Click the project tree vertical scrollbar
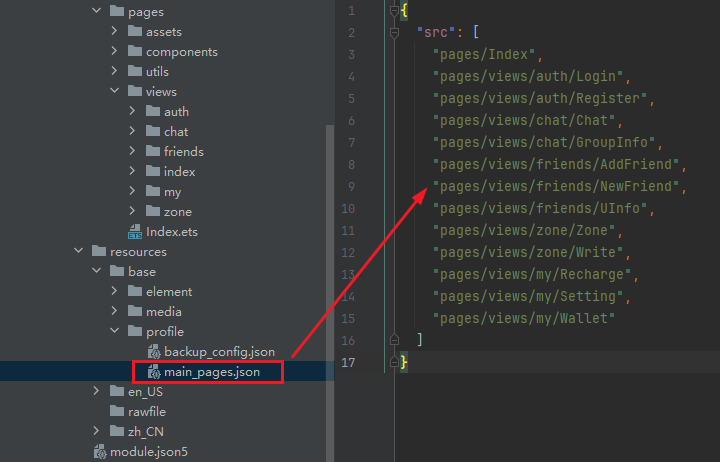This screenshot has height=462, width=720. [330, 293]
